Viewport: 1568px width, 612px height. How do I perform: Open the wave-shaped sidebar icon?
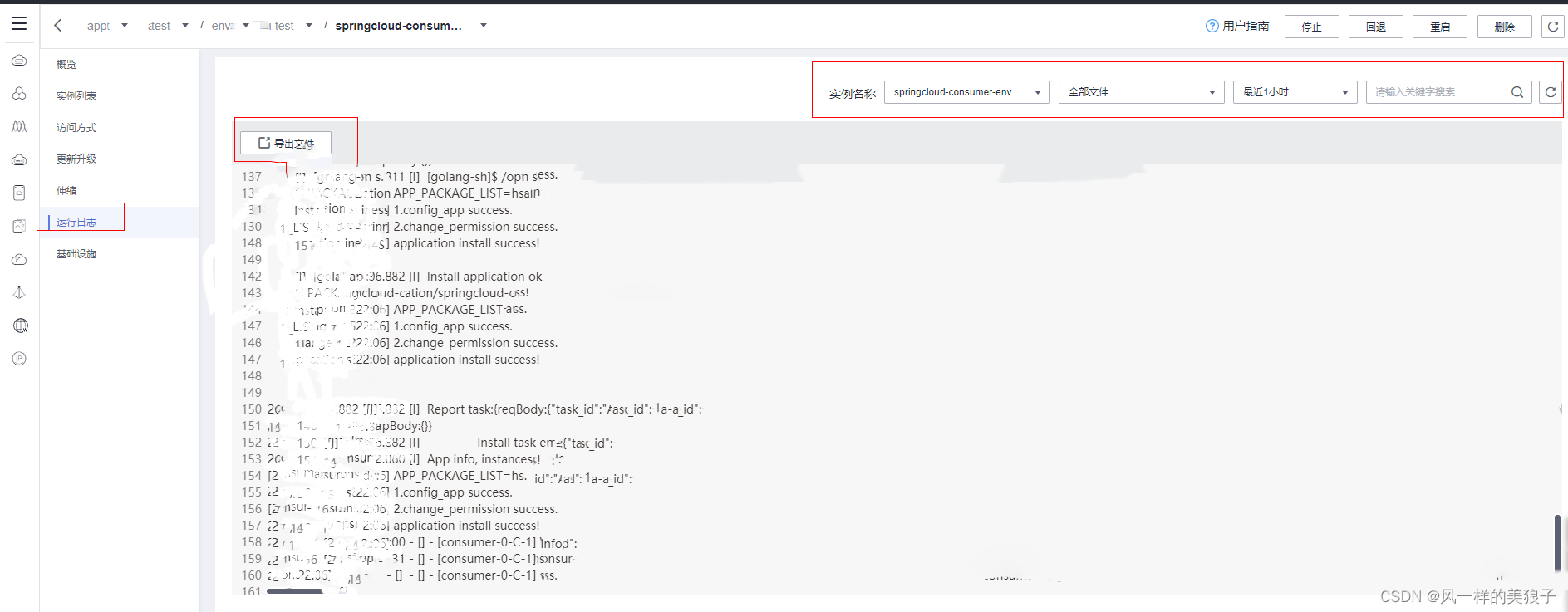[x=19, y=127]
